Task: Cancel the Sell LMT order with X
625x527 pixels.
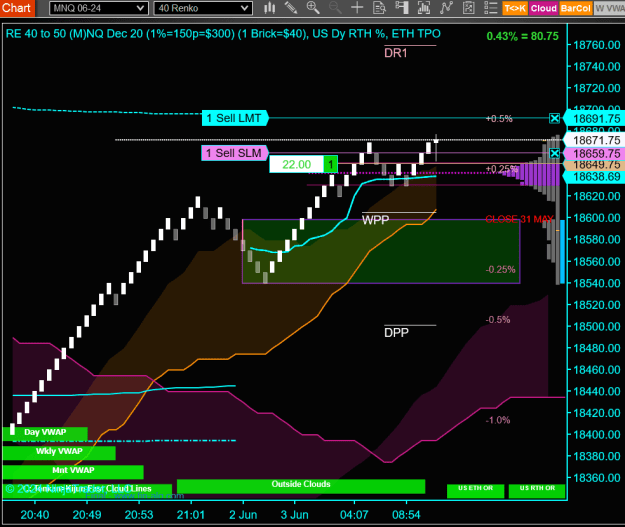Action: click(x=554, y=118)
